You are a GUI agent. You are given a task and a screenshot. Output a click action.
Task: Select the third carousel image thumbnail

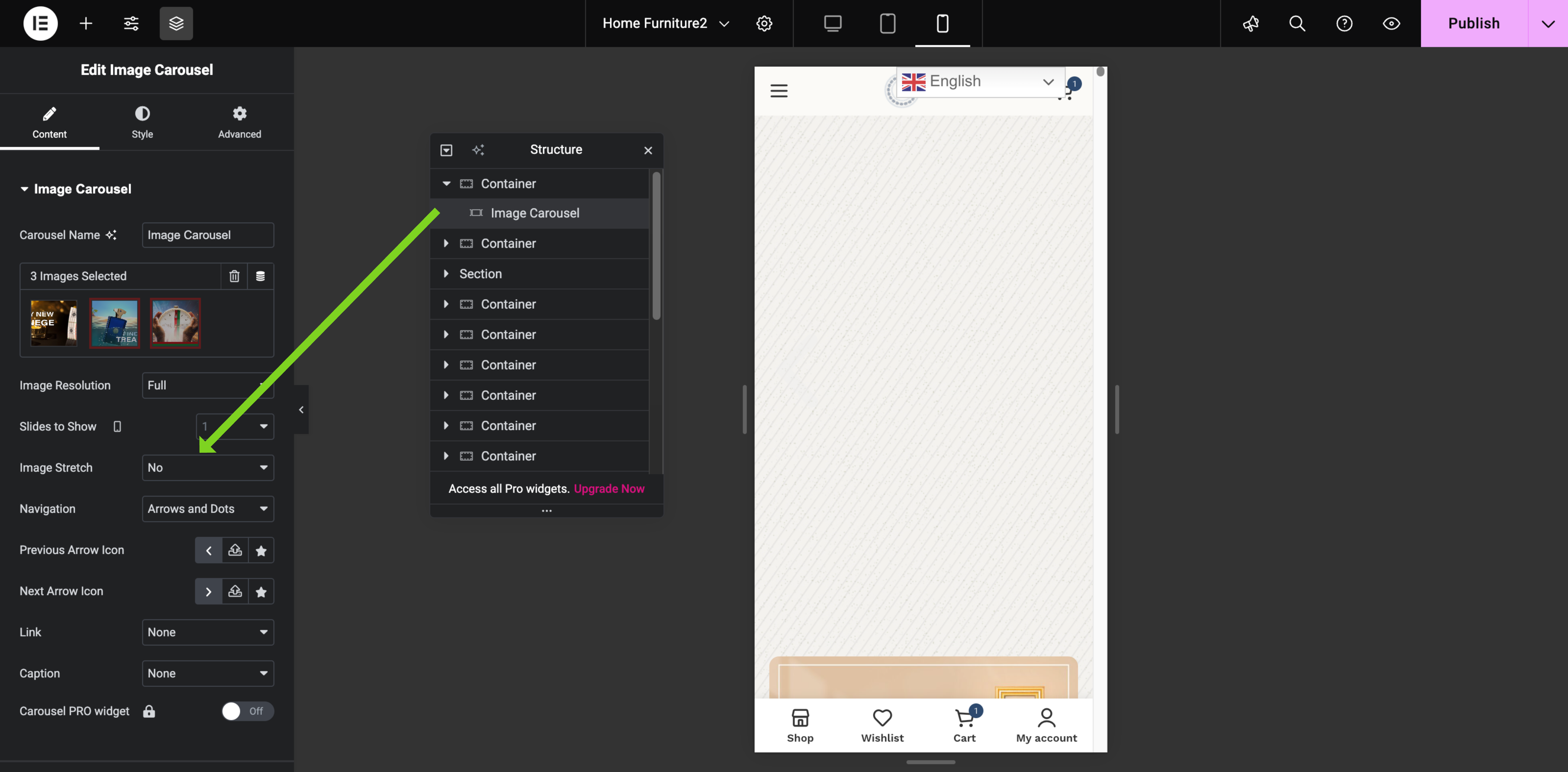point(175,323)
